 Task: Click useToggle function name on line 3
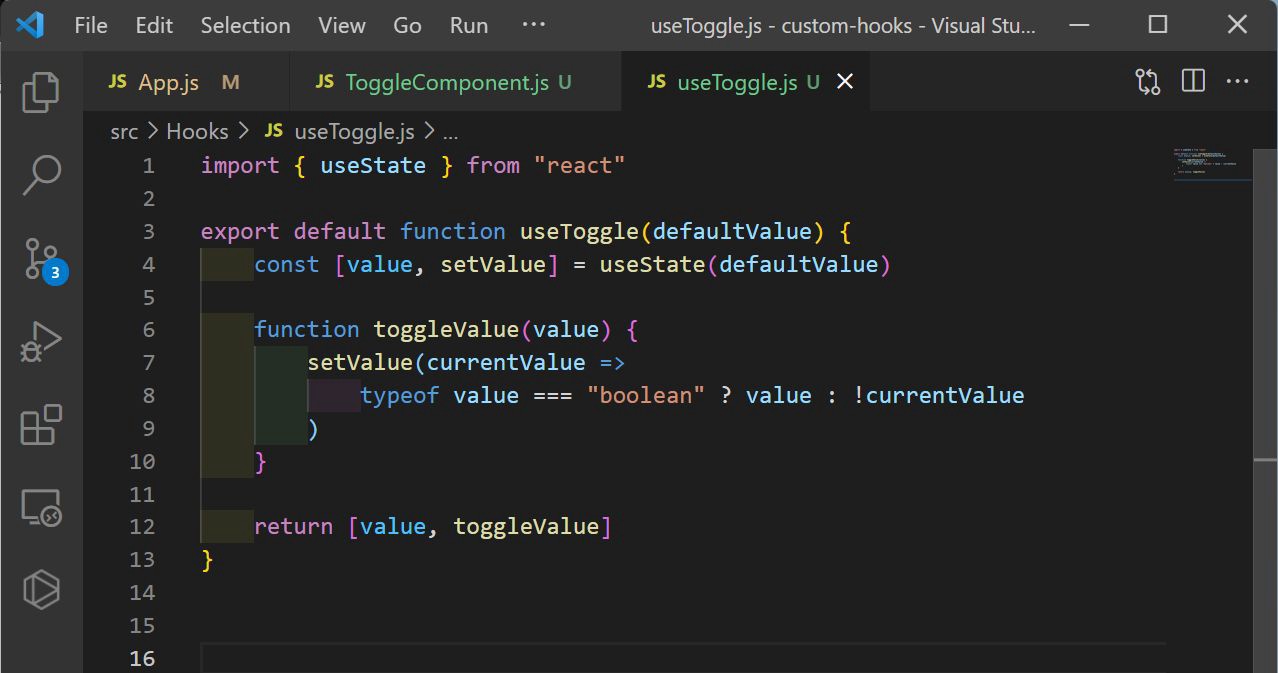click(579, 232)
